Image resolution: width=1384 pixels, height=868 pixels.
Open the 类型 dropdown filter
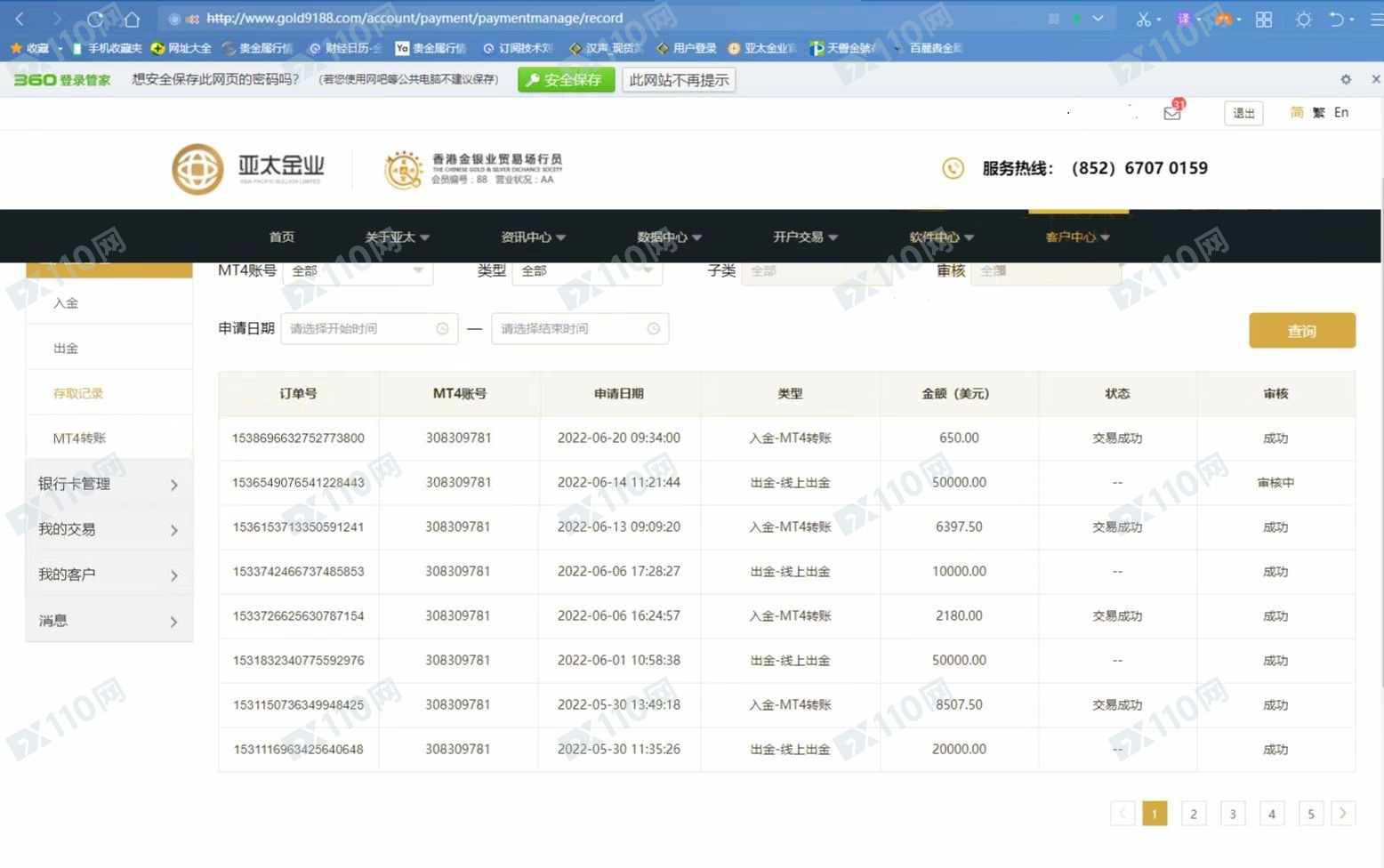point(587,271)
